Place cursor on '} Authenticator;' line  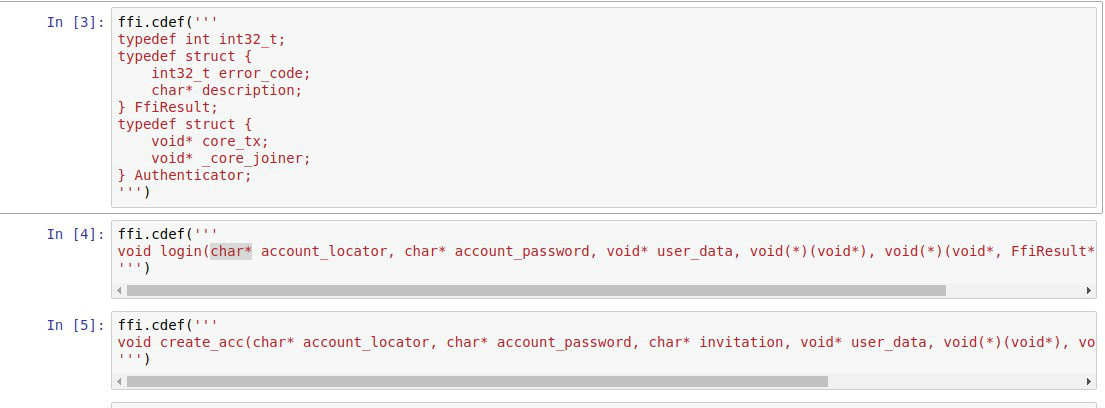click(x=184, y=175)
